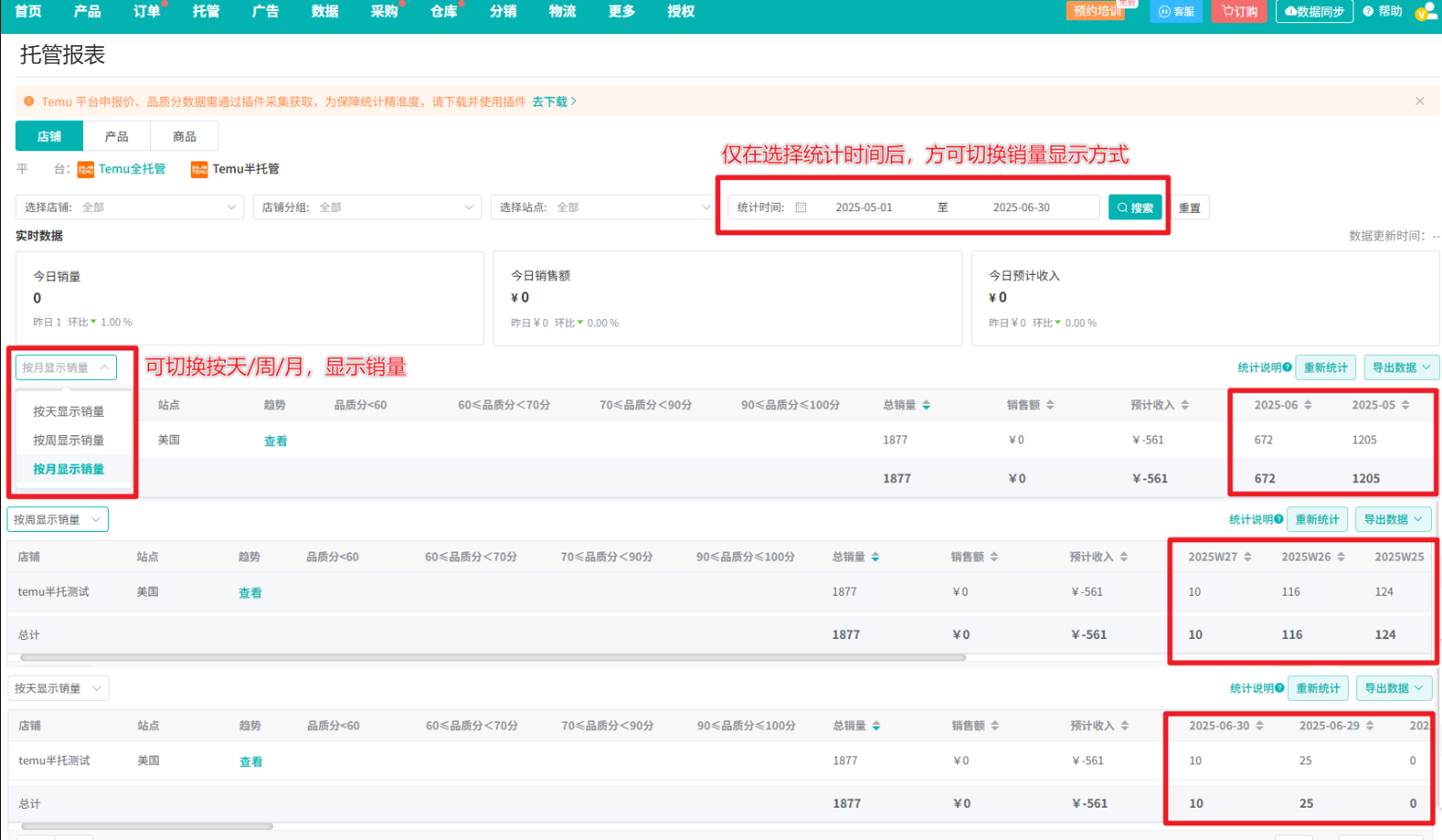Click the 帮助 help icon in top bar
Viewport: 1442px width, 840px height.
[x=1368, y=12]
